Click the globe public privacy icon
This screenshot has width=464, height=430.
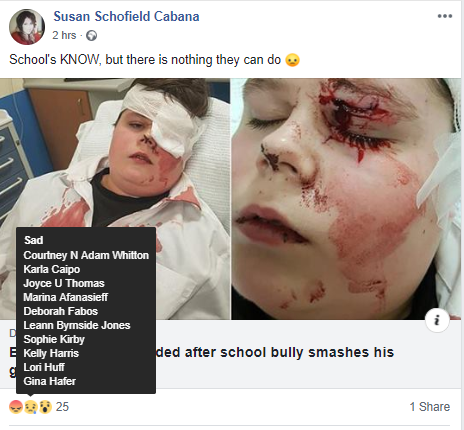(91, 35)
